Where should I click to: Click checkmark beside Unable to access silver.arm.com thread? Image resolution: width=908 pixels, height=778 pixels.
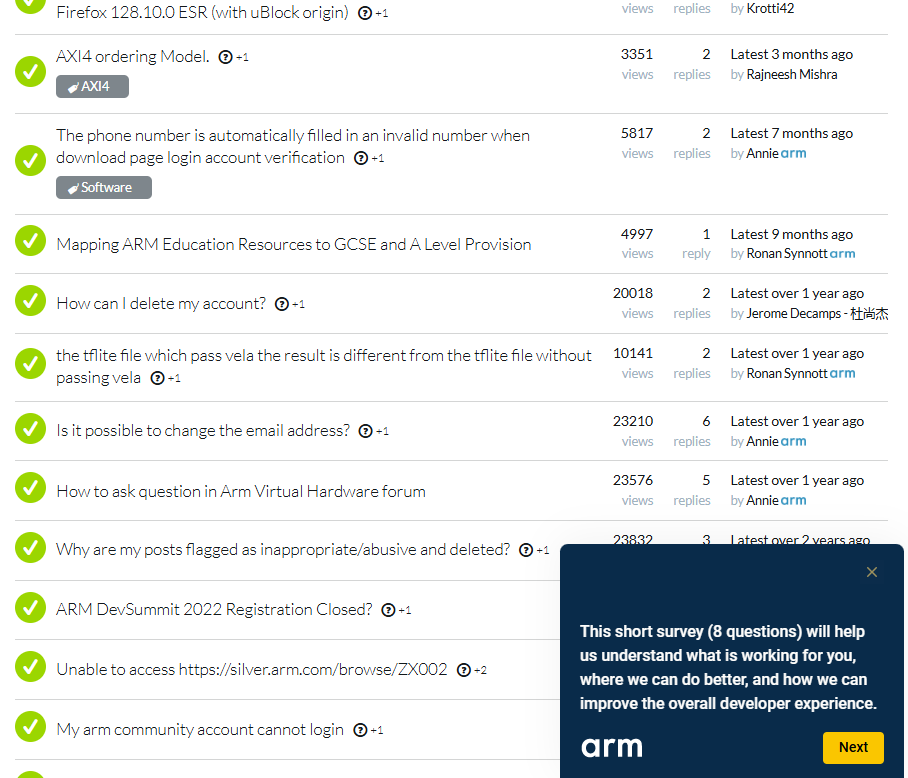30,667
